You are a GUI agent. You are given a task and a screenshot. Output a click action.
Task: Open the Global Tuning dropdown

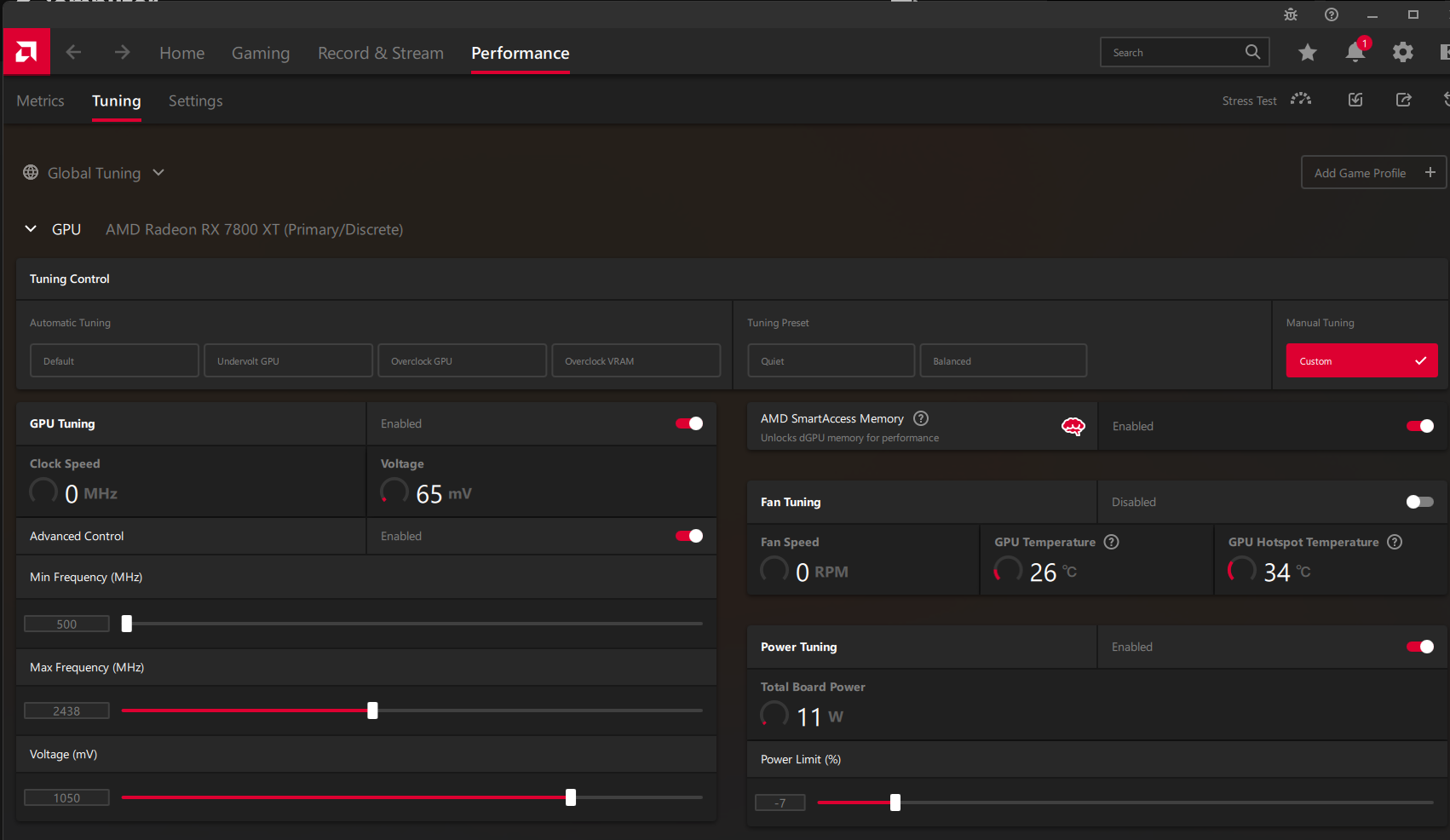tap(94, 173)
